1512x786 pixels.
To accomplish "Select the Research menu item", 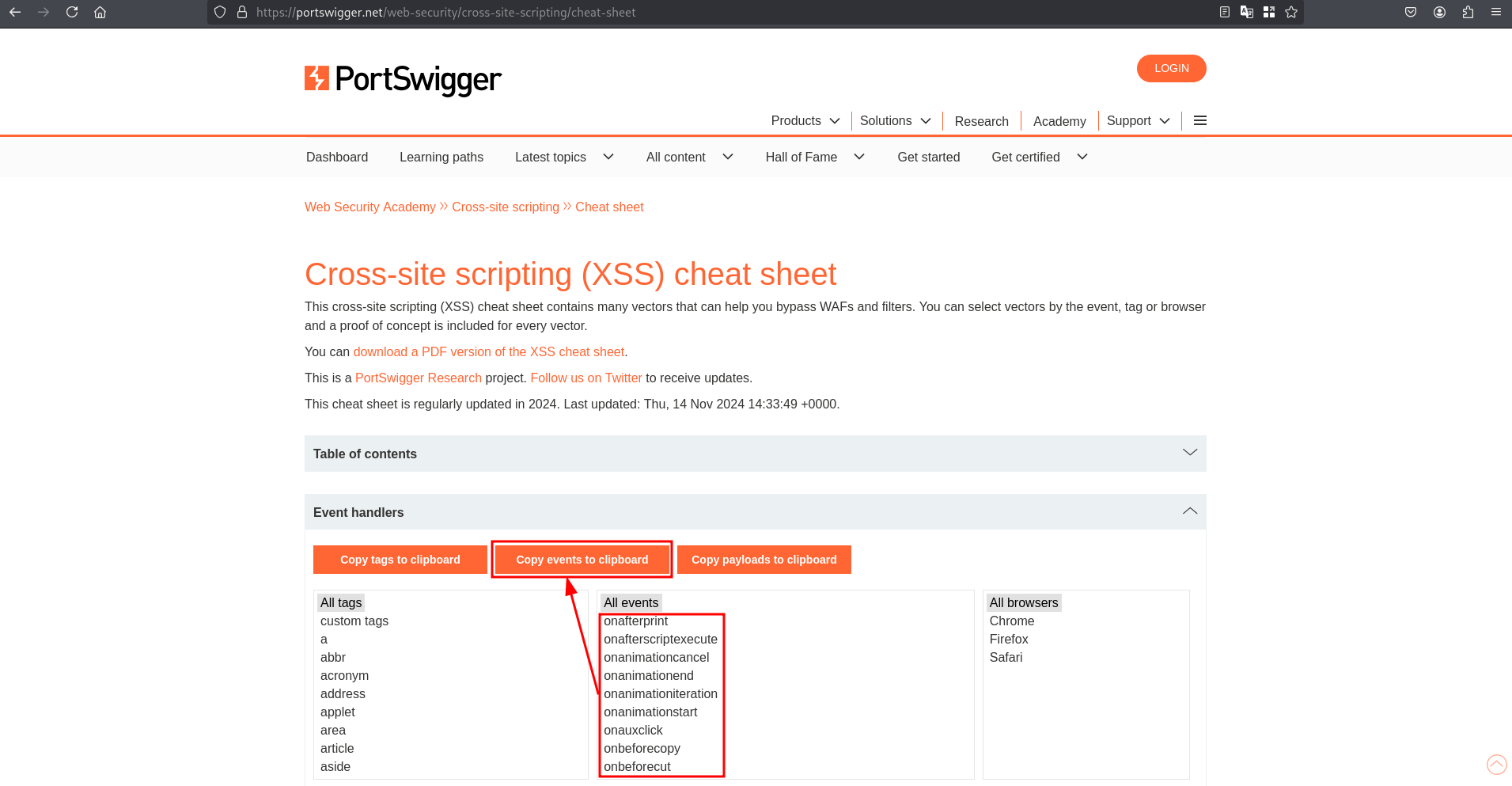I will (981, 121).
